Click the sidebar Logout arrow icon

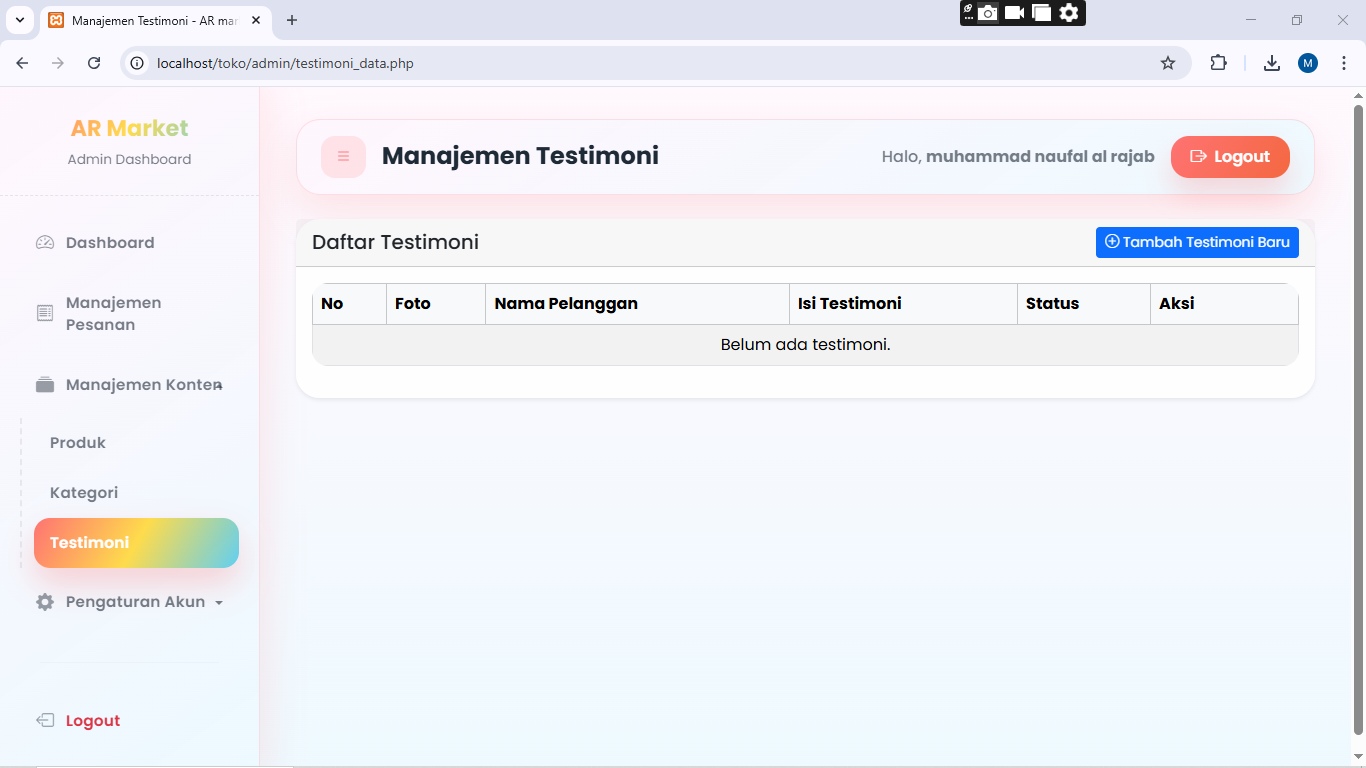click(x=45, y=721)
